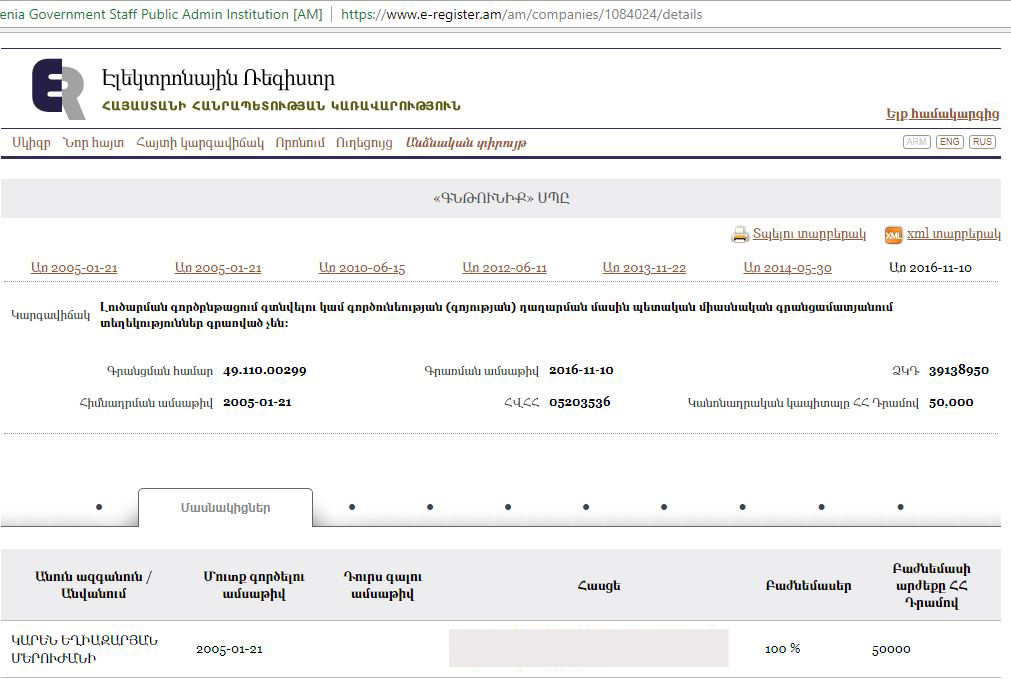Open the Առ 2012-06-11 record link
This screenshot has width=1011, height=679.
(504, 268)
